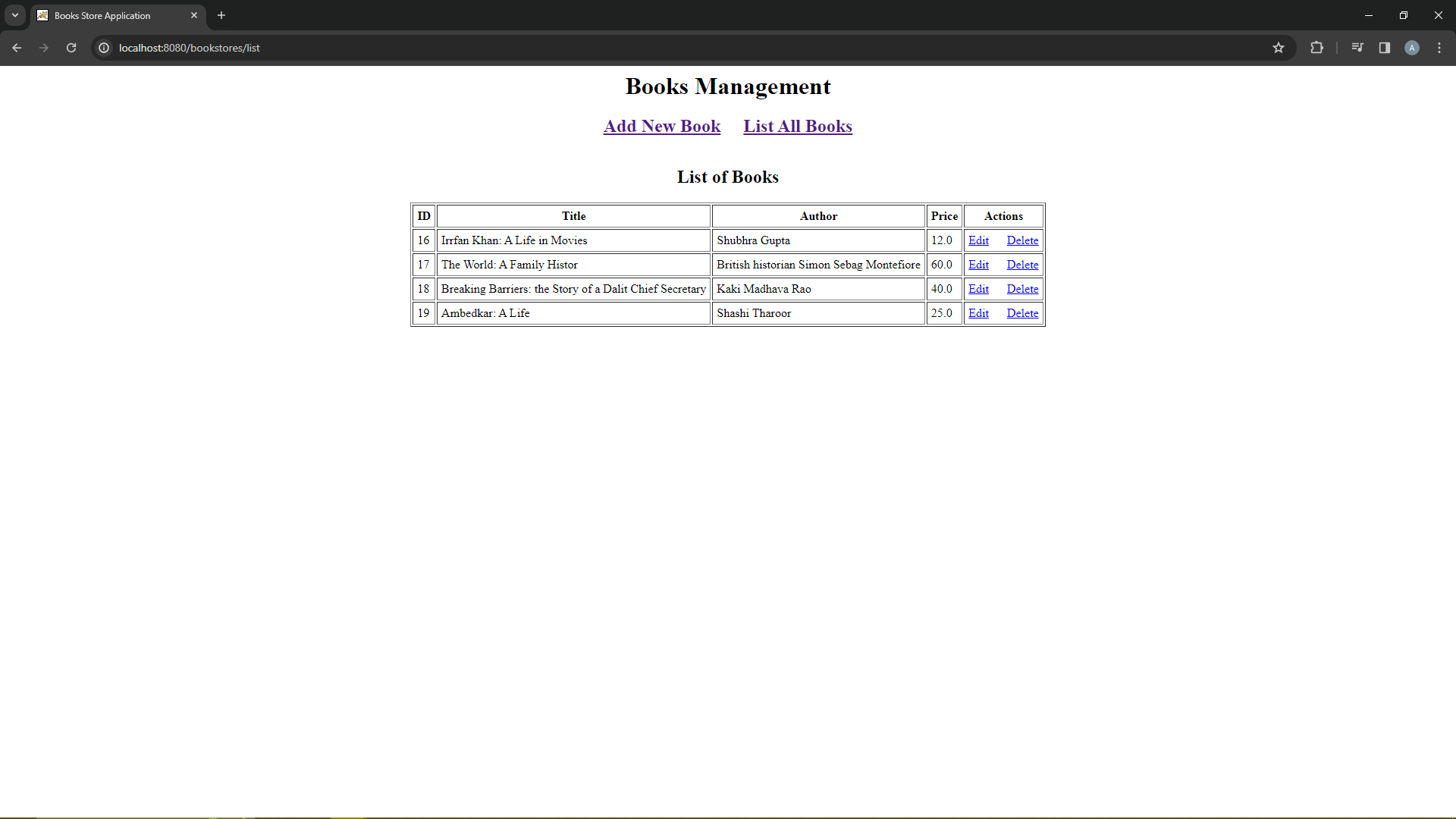1456x819 pixels.
Task: Switch to the Books Store Application tab
Action: (x=106, y=15)
